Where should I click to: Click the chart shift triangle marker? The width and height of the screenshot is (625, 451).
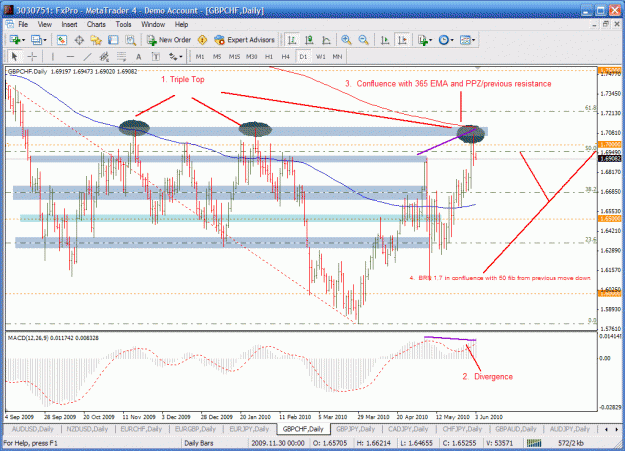point(478,68)
